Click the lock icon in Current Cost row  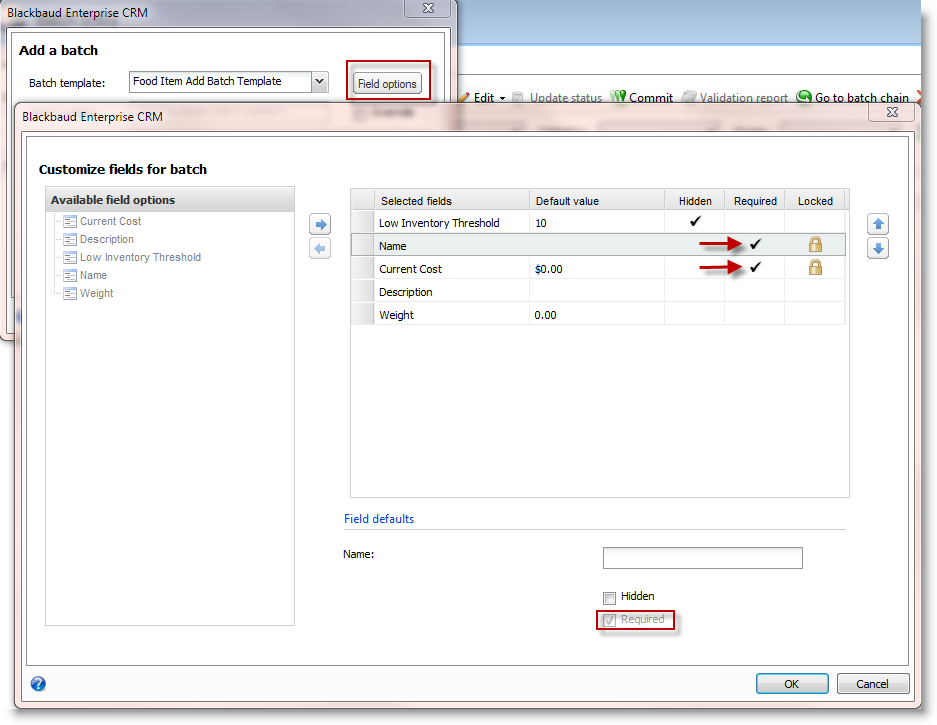[815, 267]
